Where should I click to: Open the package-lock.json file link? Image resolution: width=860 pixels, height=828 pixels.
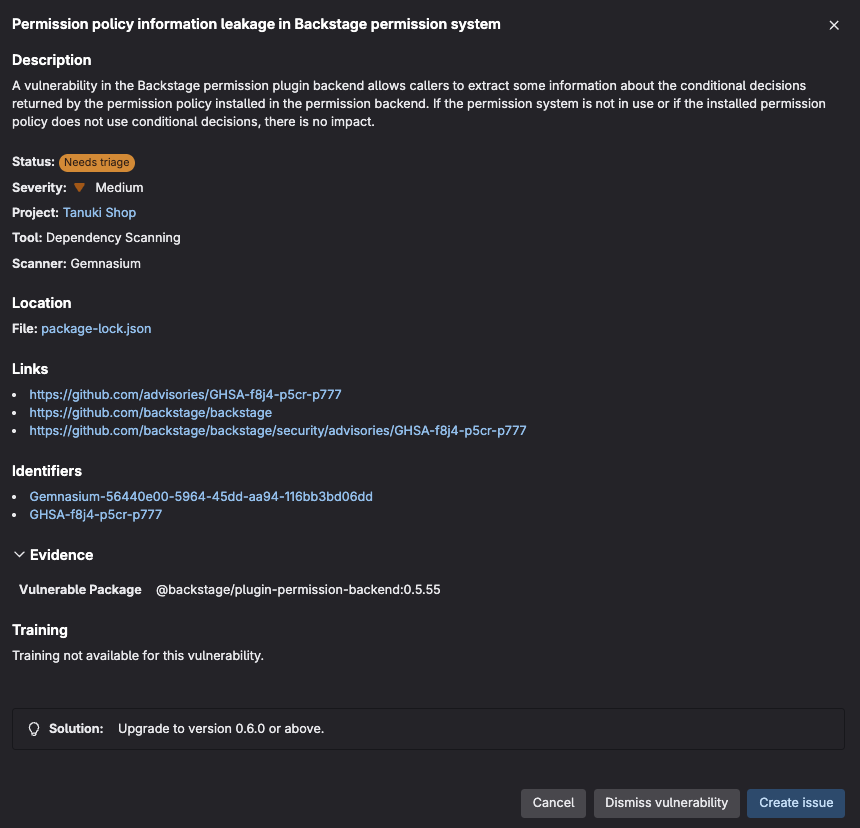[x=96, y=328]
